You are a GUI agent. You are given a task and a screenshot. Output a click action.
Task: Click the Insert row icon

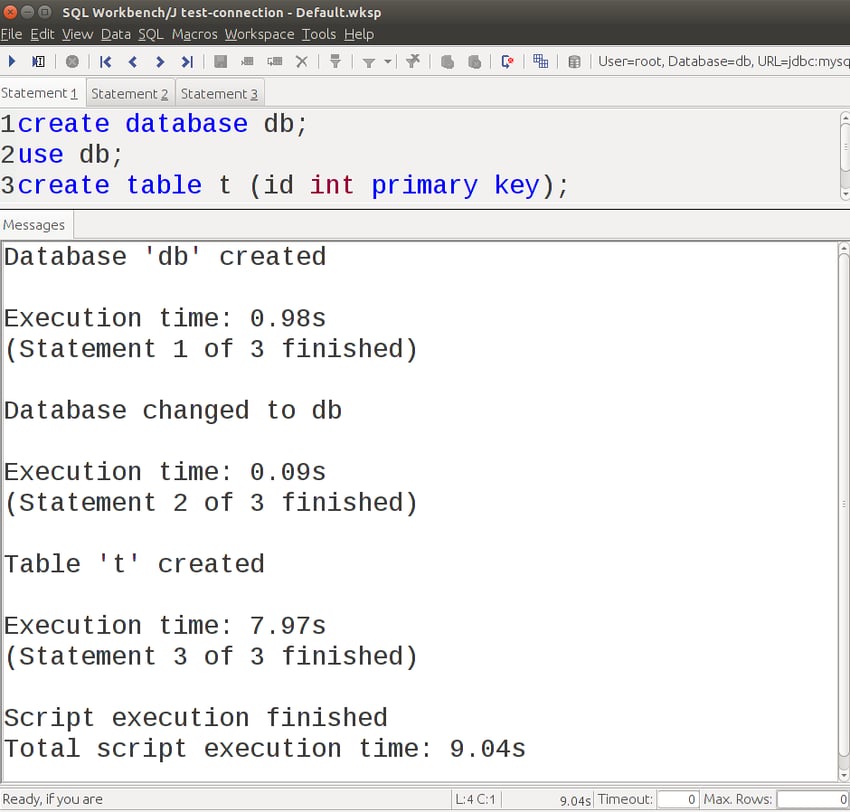(x=247, y=62)
